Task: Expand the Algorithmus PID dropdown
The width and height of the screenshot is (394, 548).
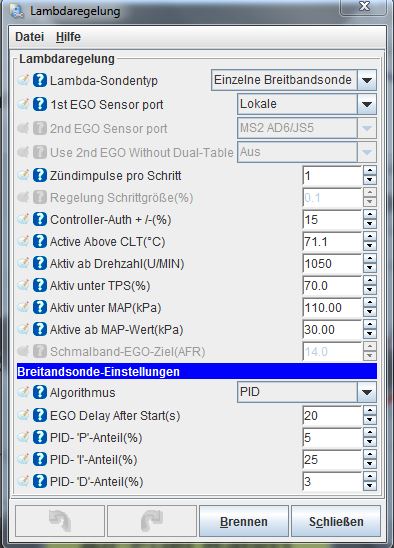Action: tap(367, 392)
